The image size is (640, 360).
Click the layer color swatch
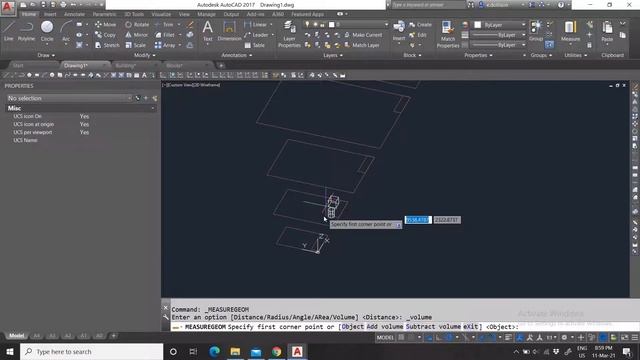(x=332, y=25)
